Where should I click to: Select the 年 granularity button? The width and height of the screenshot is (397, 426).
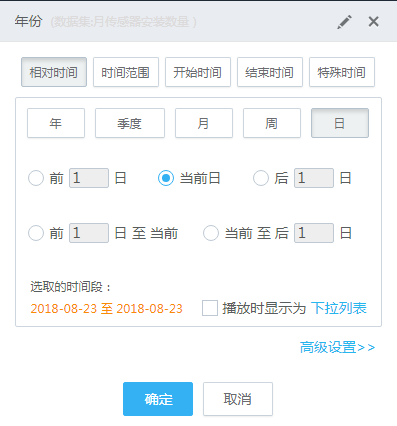click(56, 123)
